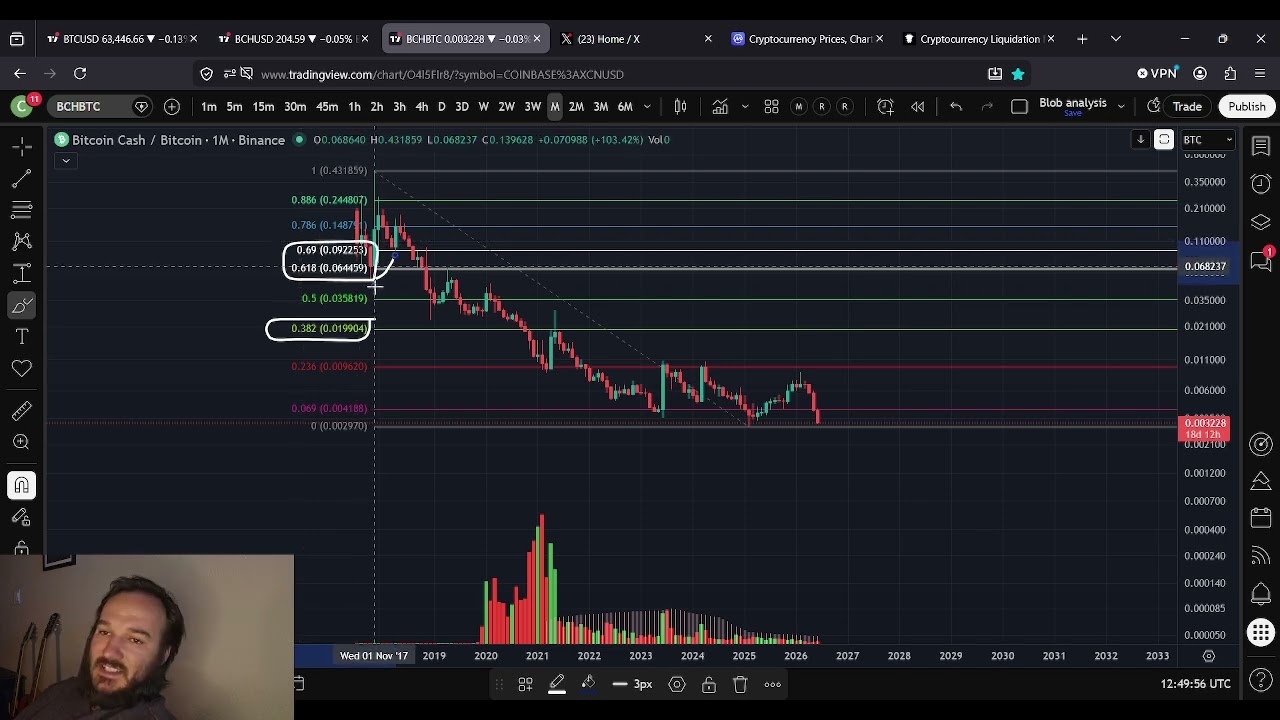
Task: Reload the page in browser
Action: click(80, 73)
